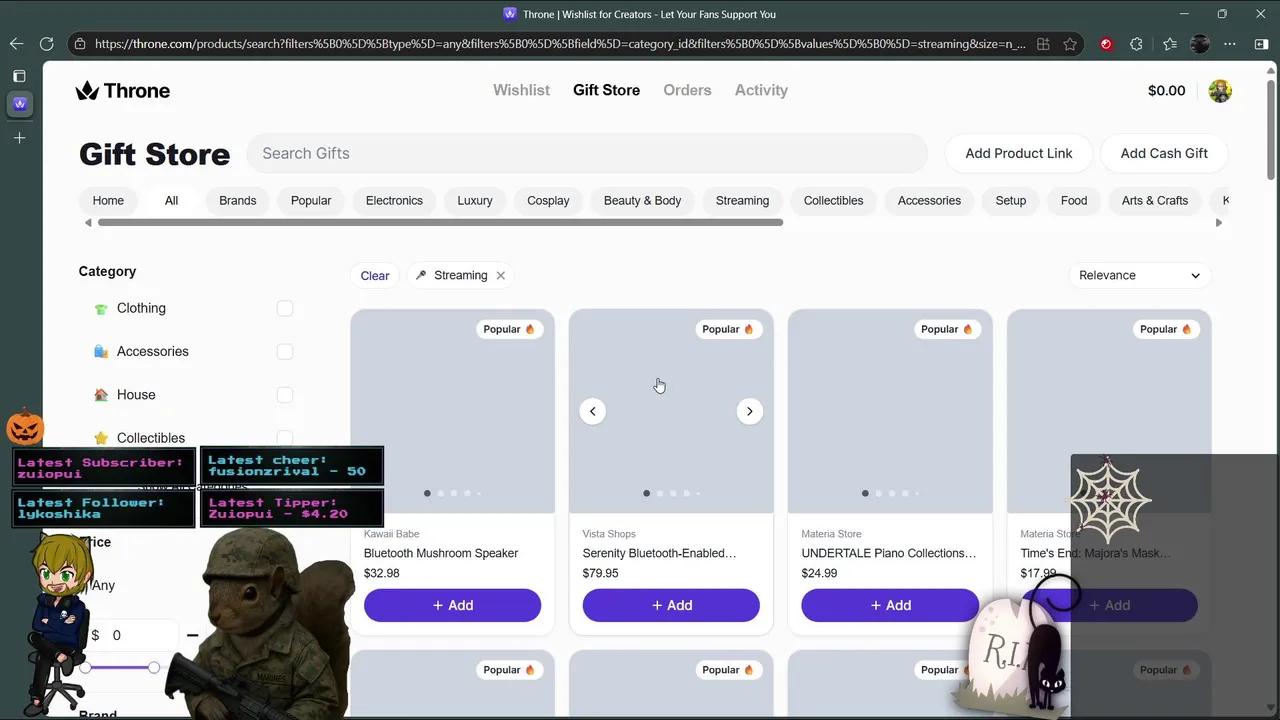
Task: Click the Throne logo
Action: pos(123,90)
